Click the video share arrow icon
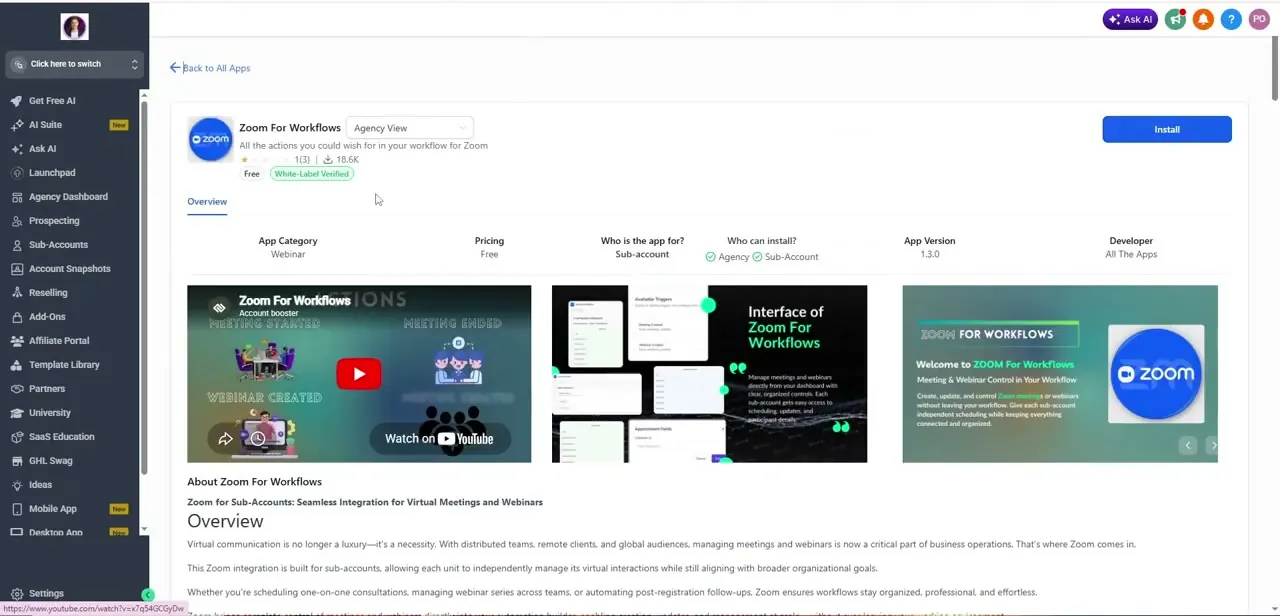Image resolution: width=1280 pixels, height=616 pixels. pos(225,438)
